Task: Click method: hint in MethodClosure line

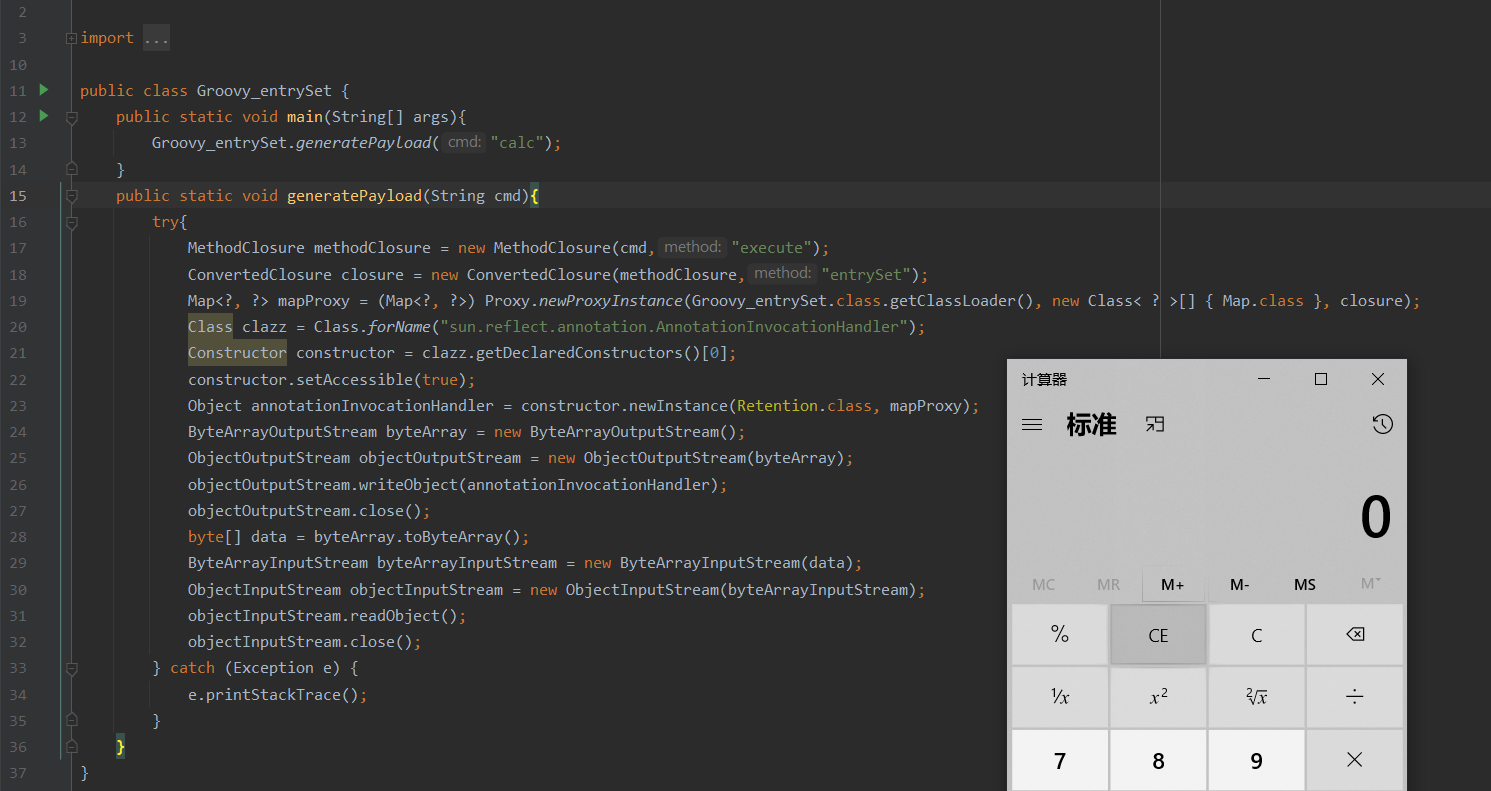Action: coord(692,247)
